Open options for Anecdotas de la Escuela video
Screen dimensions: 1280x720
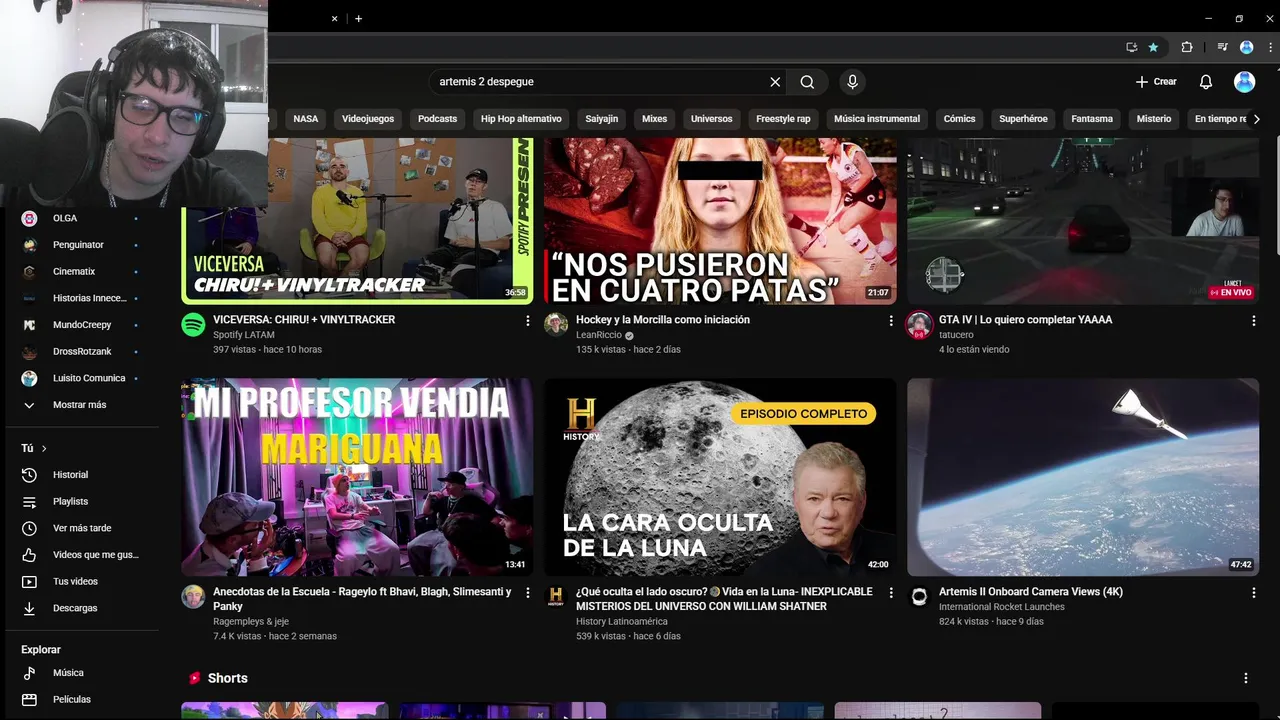point(528,593)
